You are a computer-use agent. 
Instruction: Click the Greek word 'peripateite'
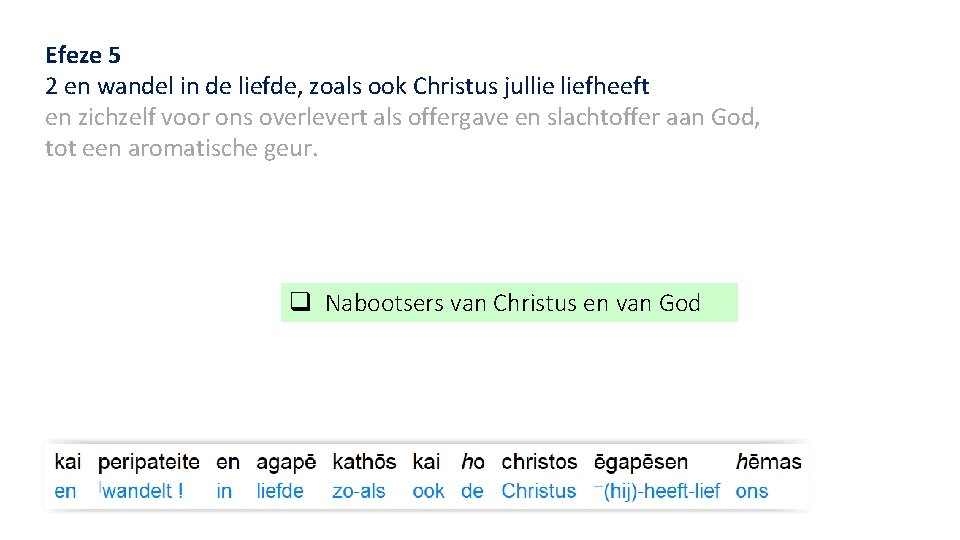tap(149, 462)
